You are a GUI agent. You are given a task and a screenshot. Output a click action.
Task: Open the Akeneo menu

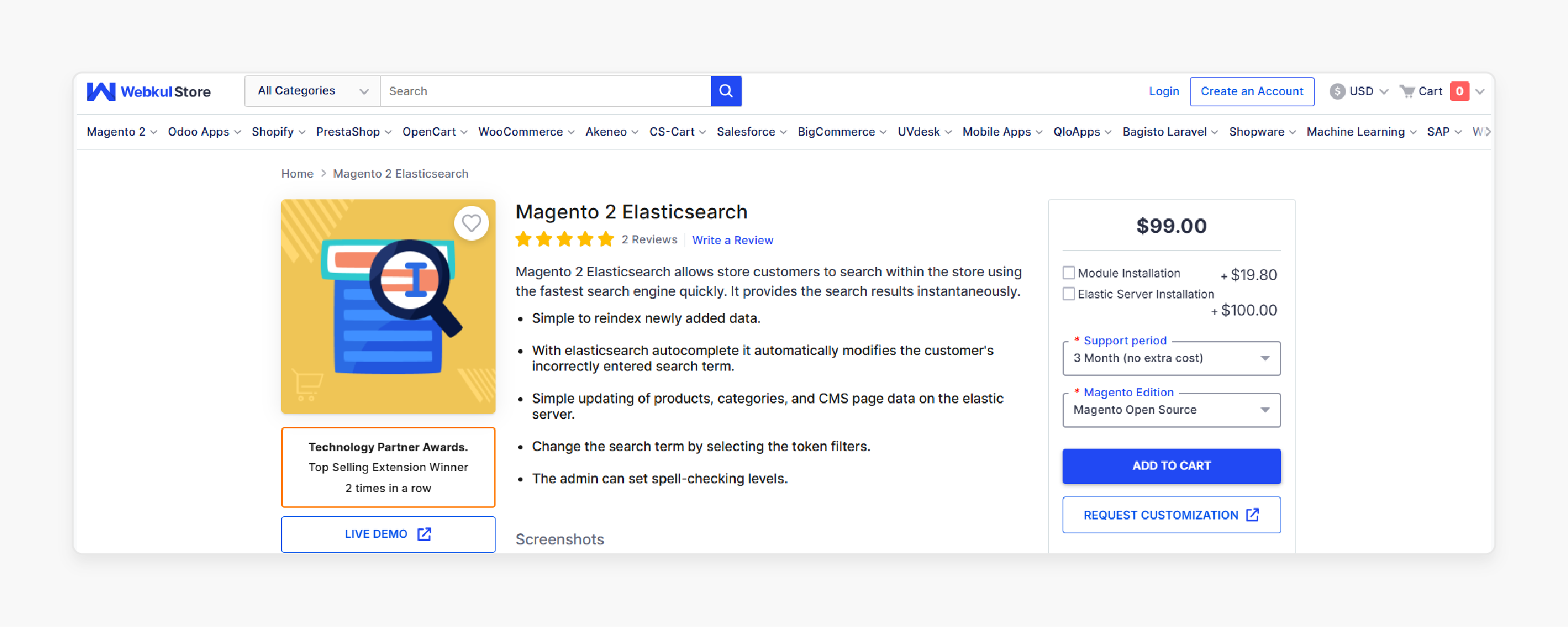tap(612, 132)
